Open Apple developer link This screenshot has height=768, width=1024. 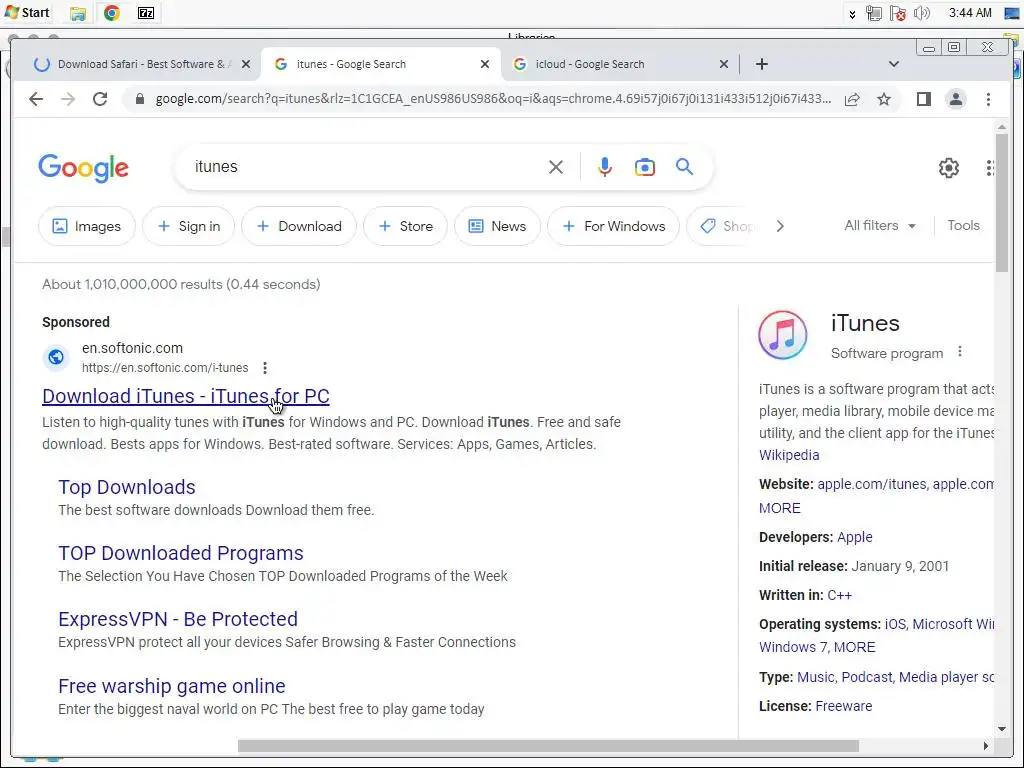click(x=855, y=537)
